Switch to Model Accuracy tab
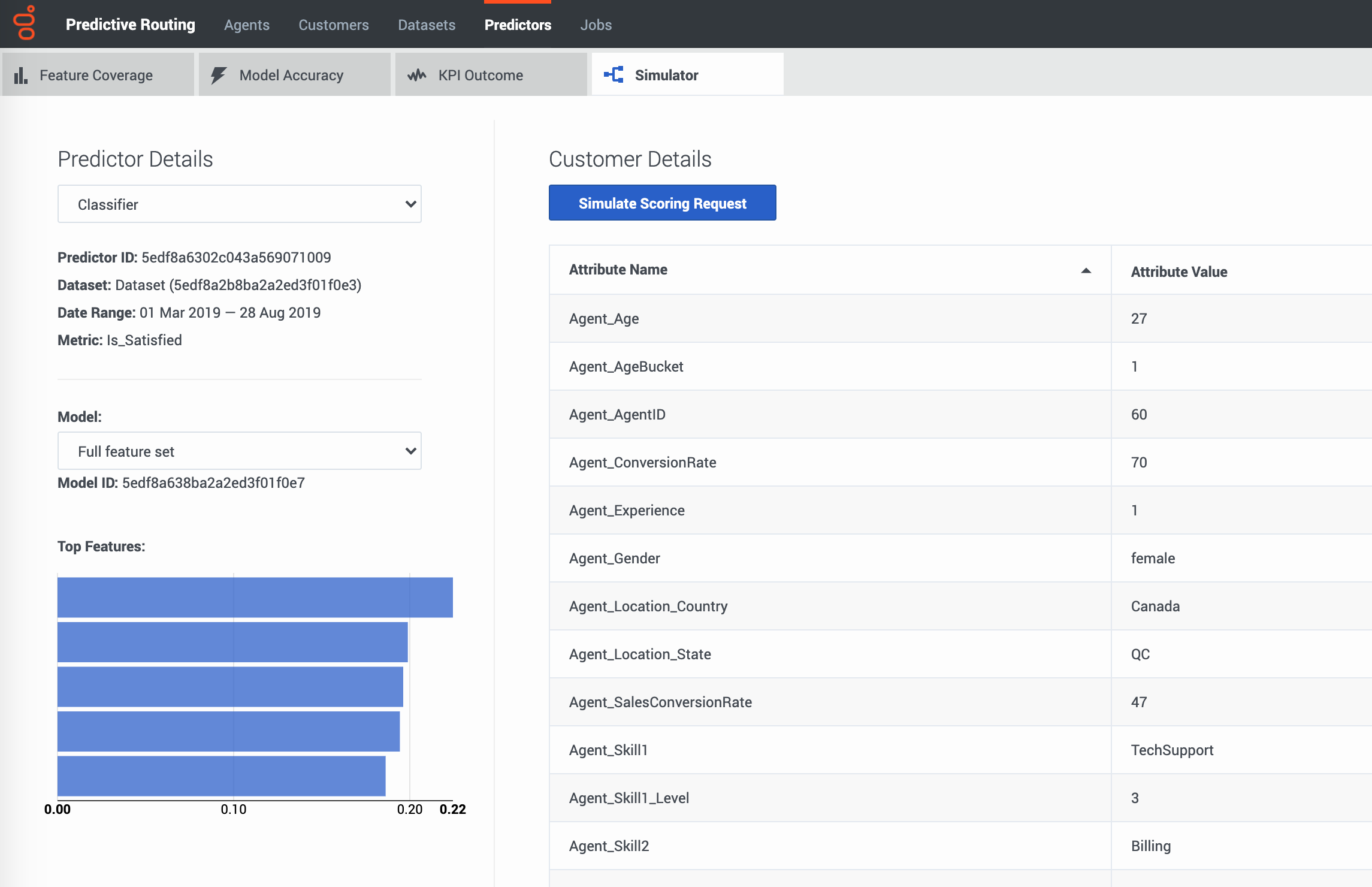 click(295, 74)
